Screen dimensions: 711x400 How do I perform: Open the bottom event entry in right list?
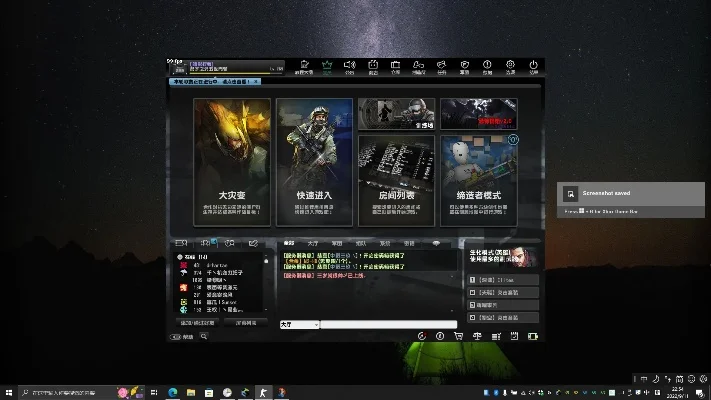503,317
